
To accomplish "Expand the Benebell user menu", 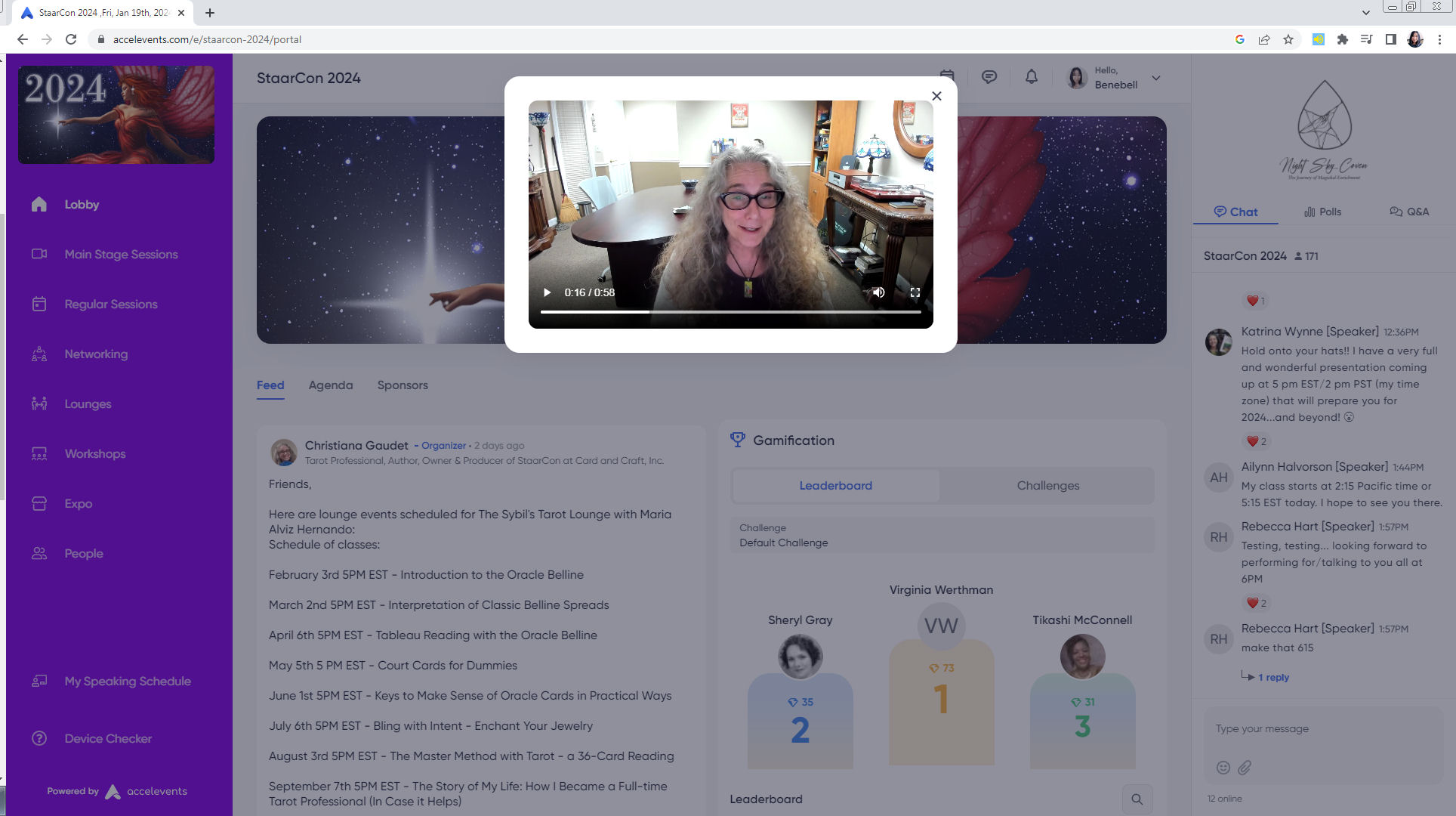I will coord(1155,78).
